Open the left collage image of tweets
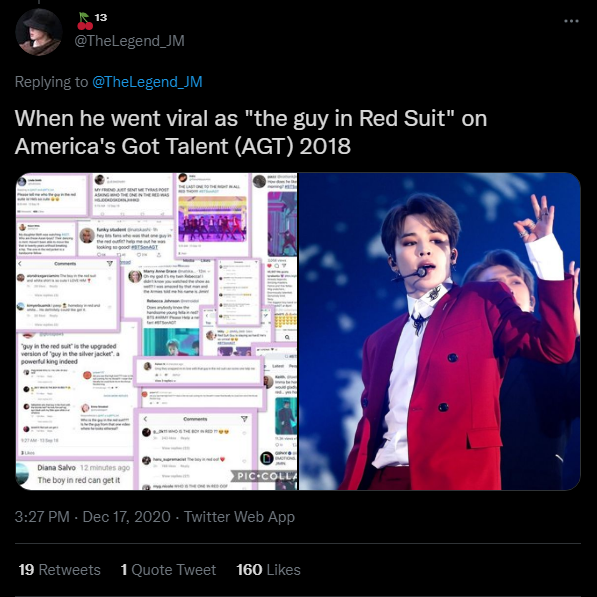This screenshot has height=597, width=597. pyautogui.click(x=156, y=331)
